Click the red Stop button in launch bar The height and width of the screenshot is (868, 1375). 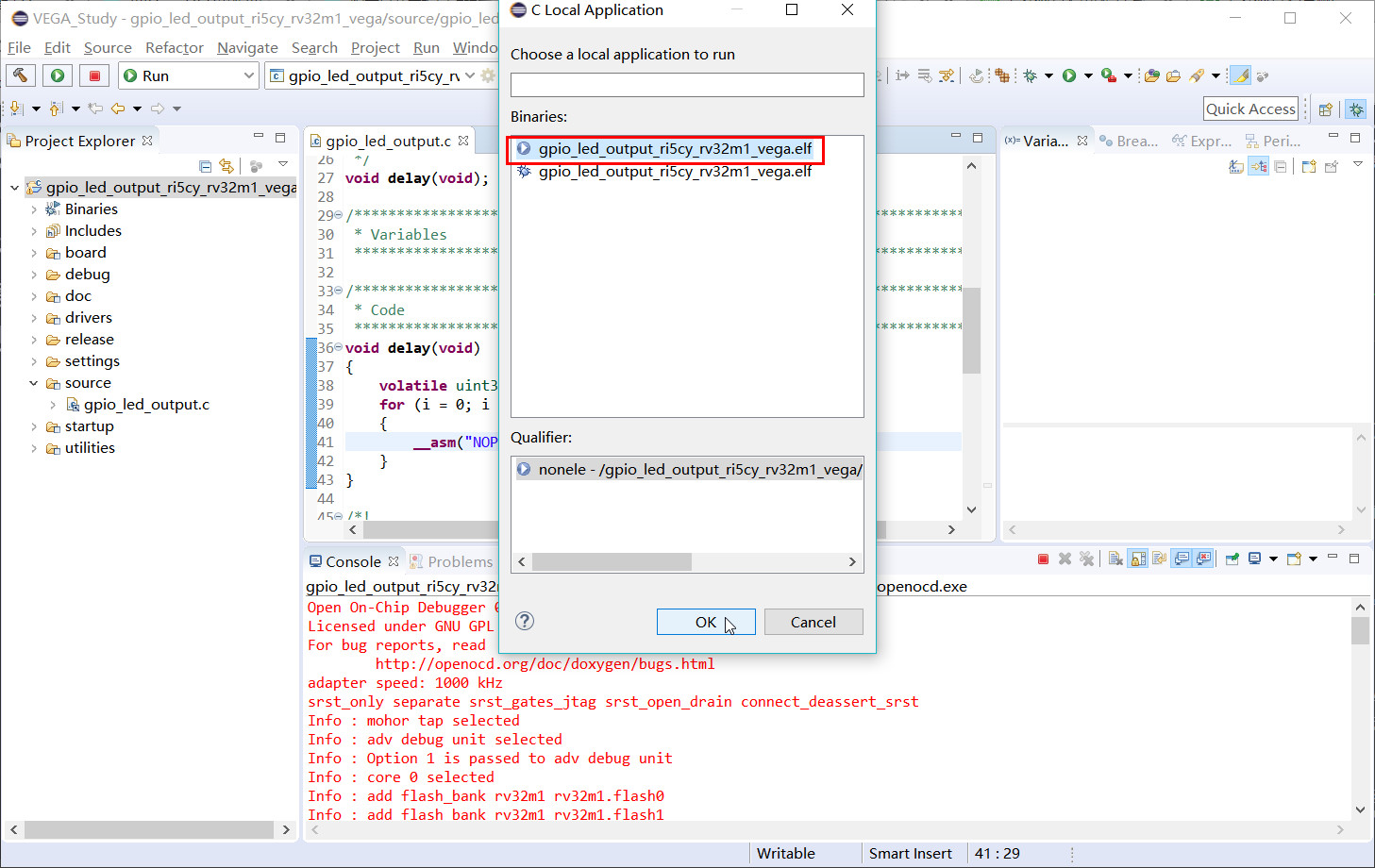coord(94,75)
